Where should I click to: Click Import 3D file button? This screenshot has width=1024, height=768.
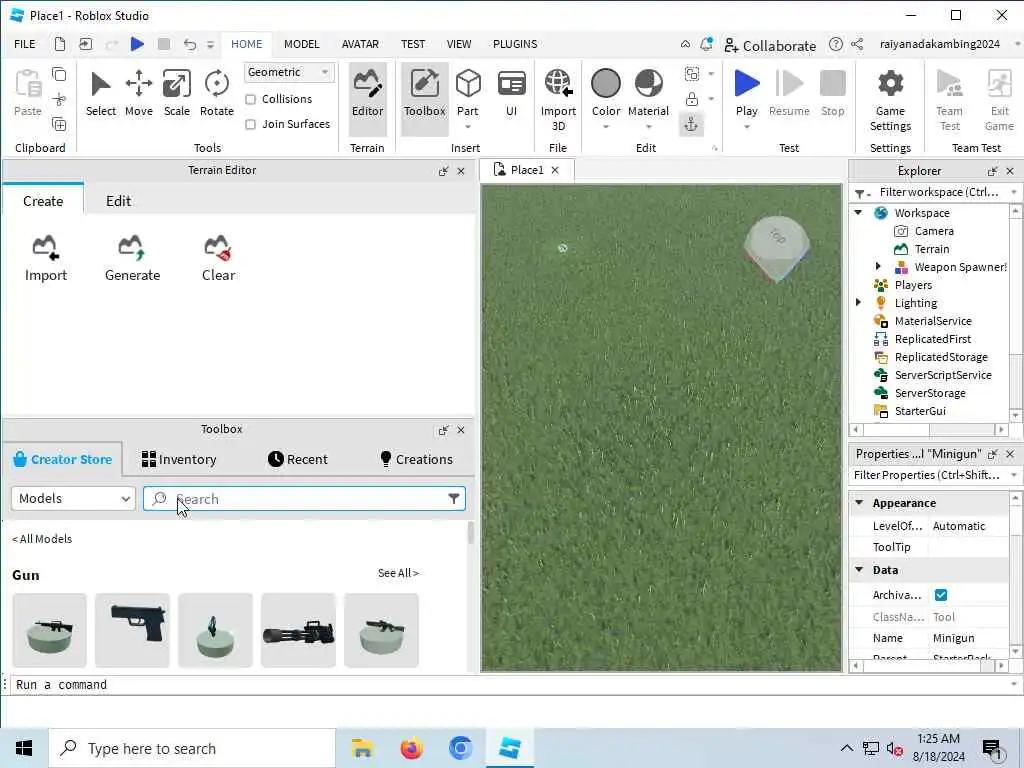tap(558, 100)
